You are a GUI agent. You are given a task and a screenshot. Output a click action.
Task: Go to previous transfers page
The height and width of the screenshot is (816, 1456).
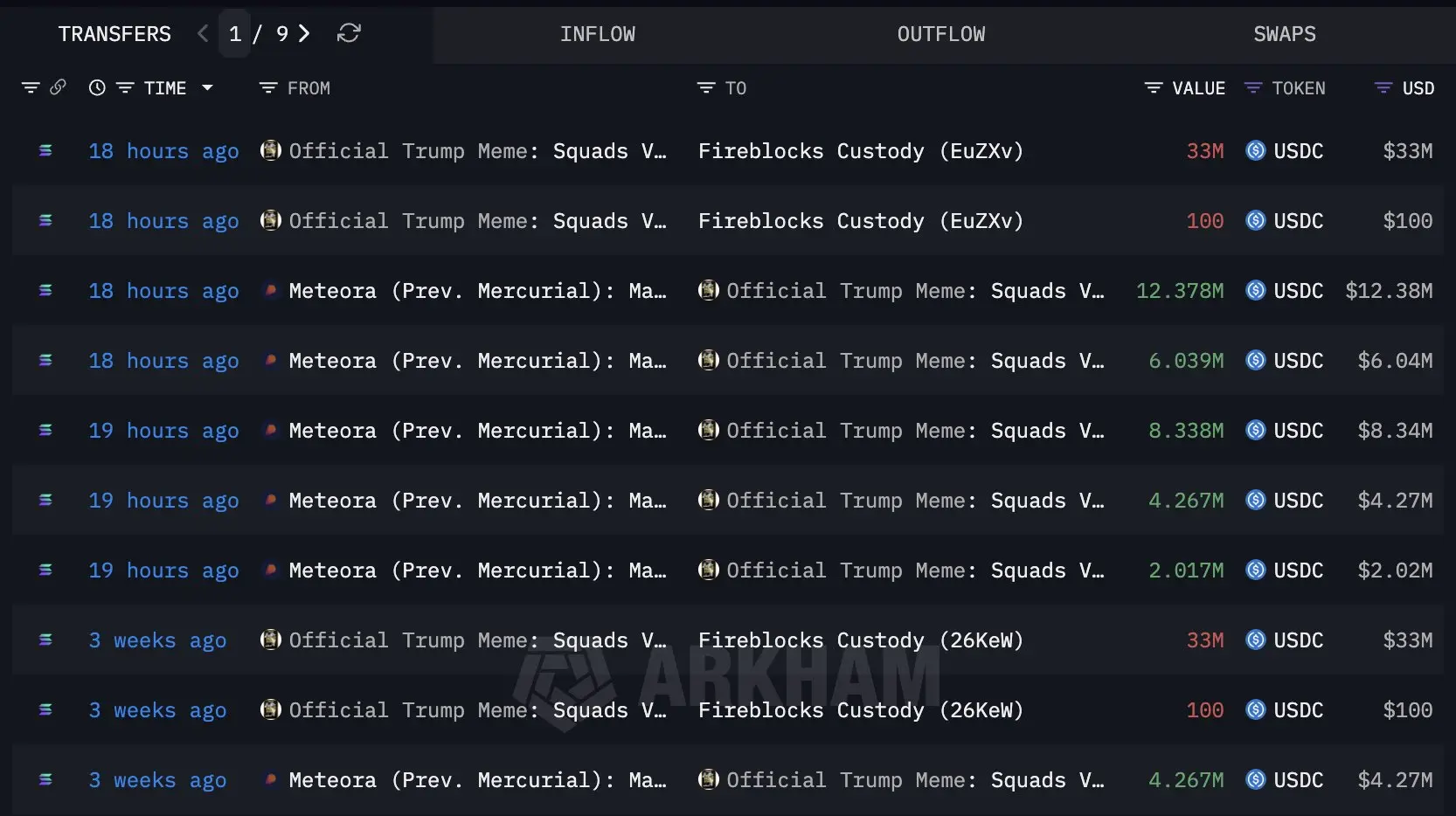tap(203, 33)
